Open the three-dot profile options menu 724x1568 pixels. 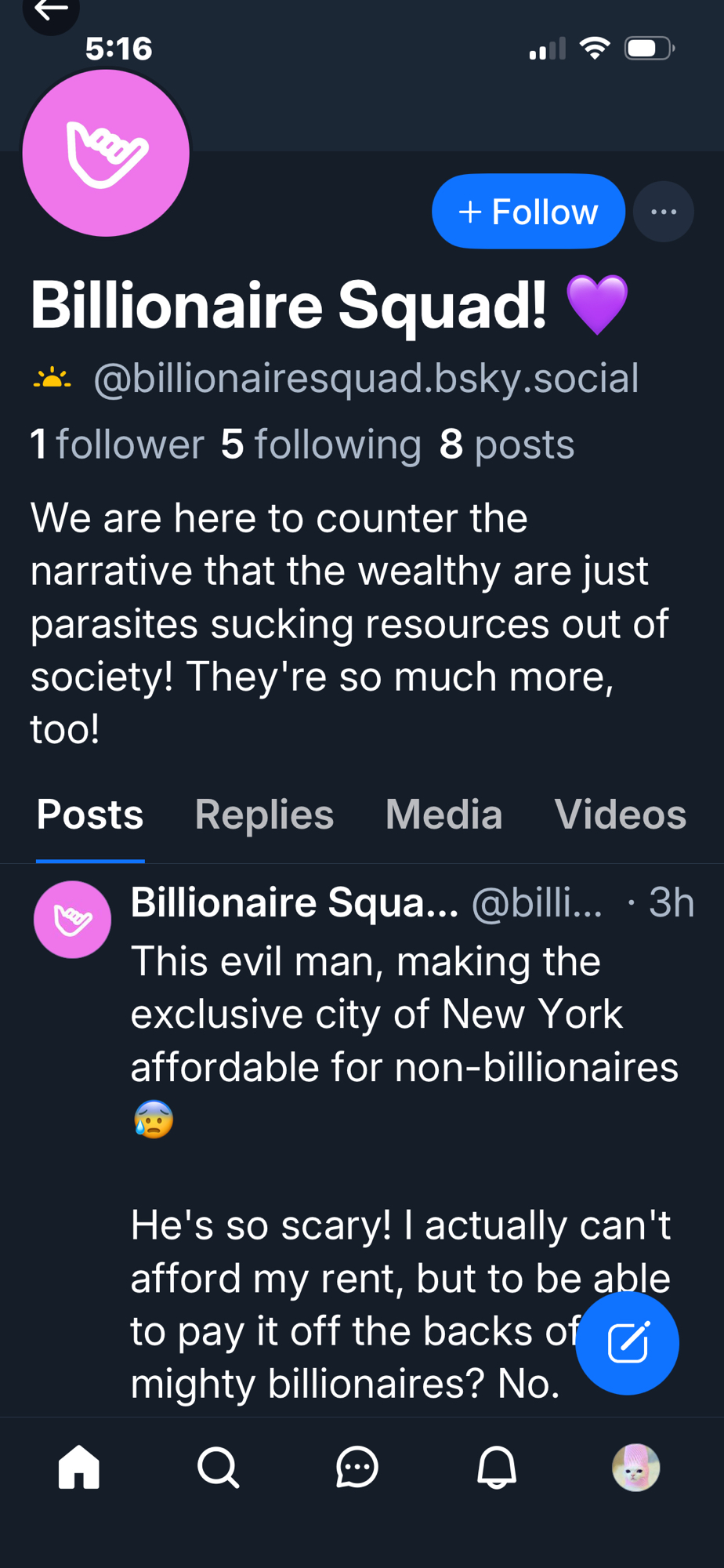coord(663,212)
